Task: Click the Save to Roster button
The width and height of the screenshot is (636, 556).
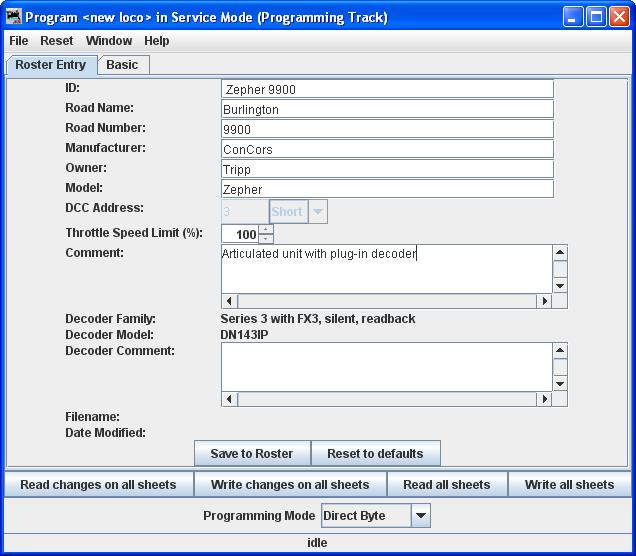Action: click(252, 454)
